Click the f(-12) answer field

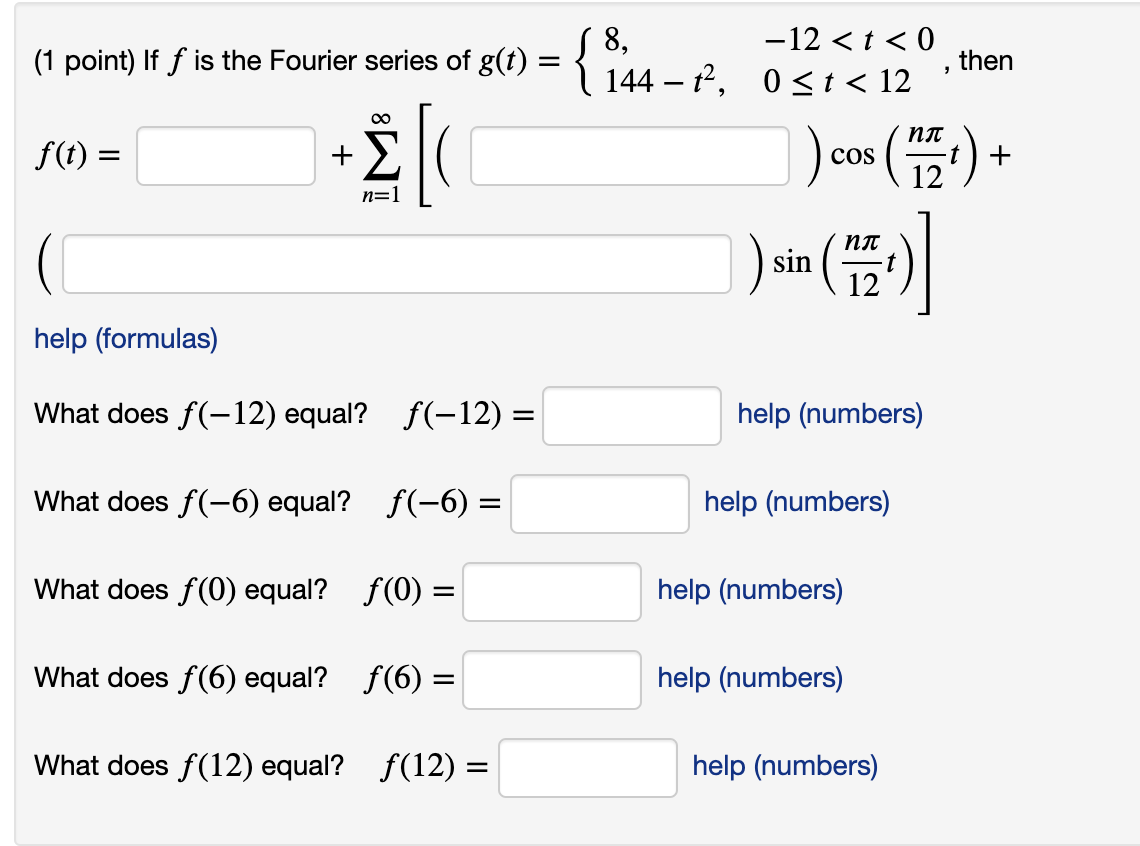pyautogui.click(x=631, y=416)
